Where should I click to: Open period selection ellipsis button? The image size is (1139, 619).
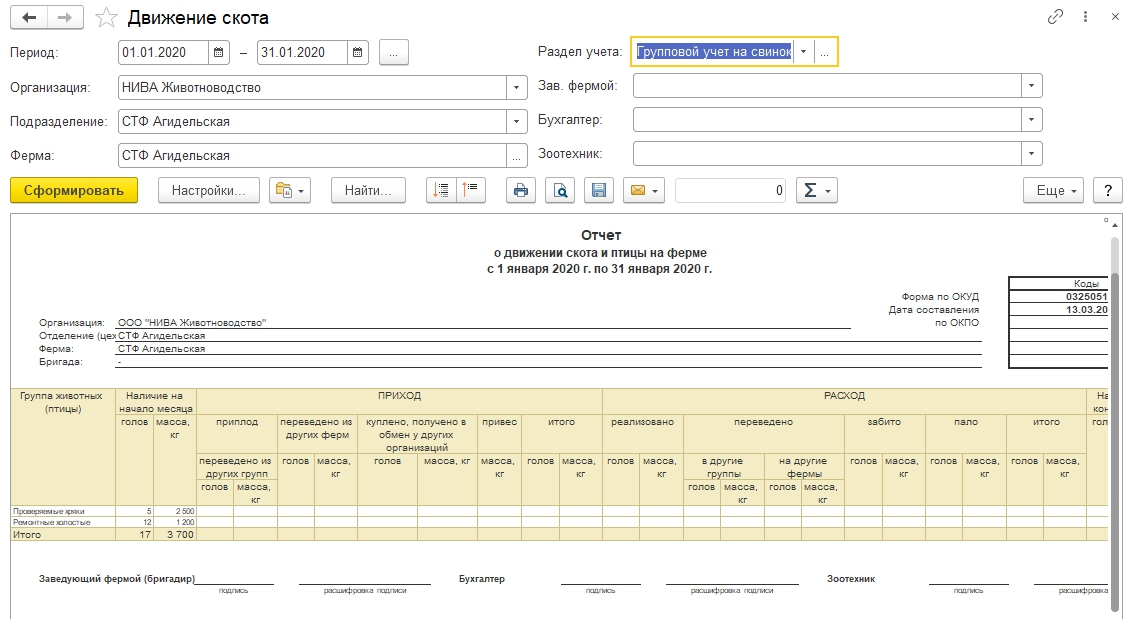pos(394,52)
